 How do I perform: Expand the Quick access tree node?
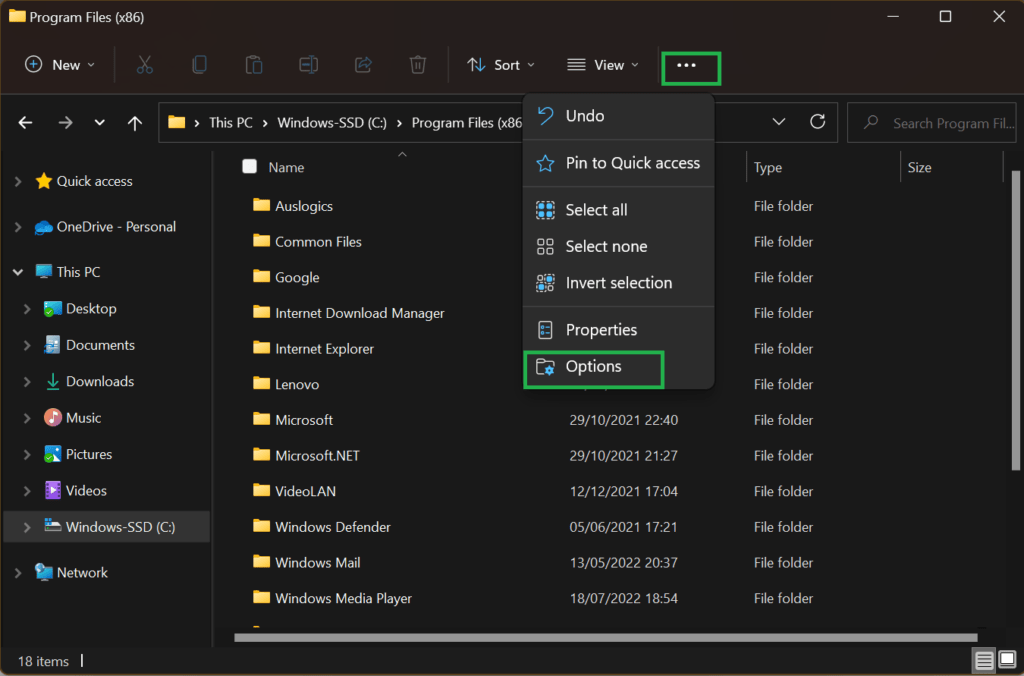pos(18,182)
